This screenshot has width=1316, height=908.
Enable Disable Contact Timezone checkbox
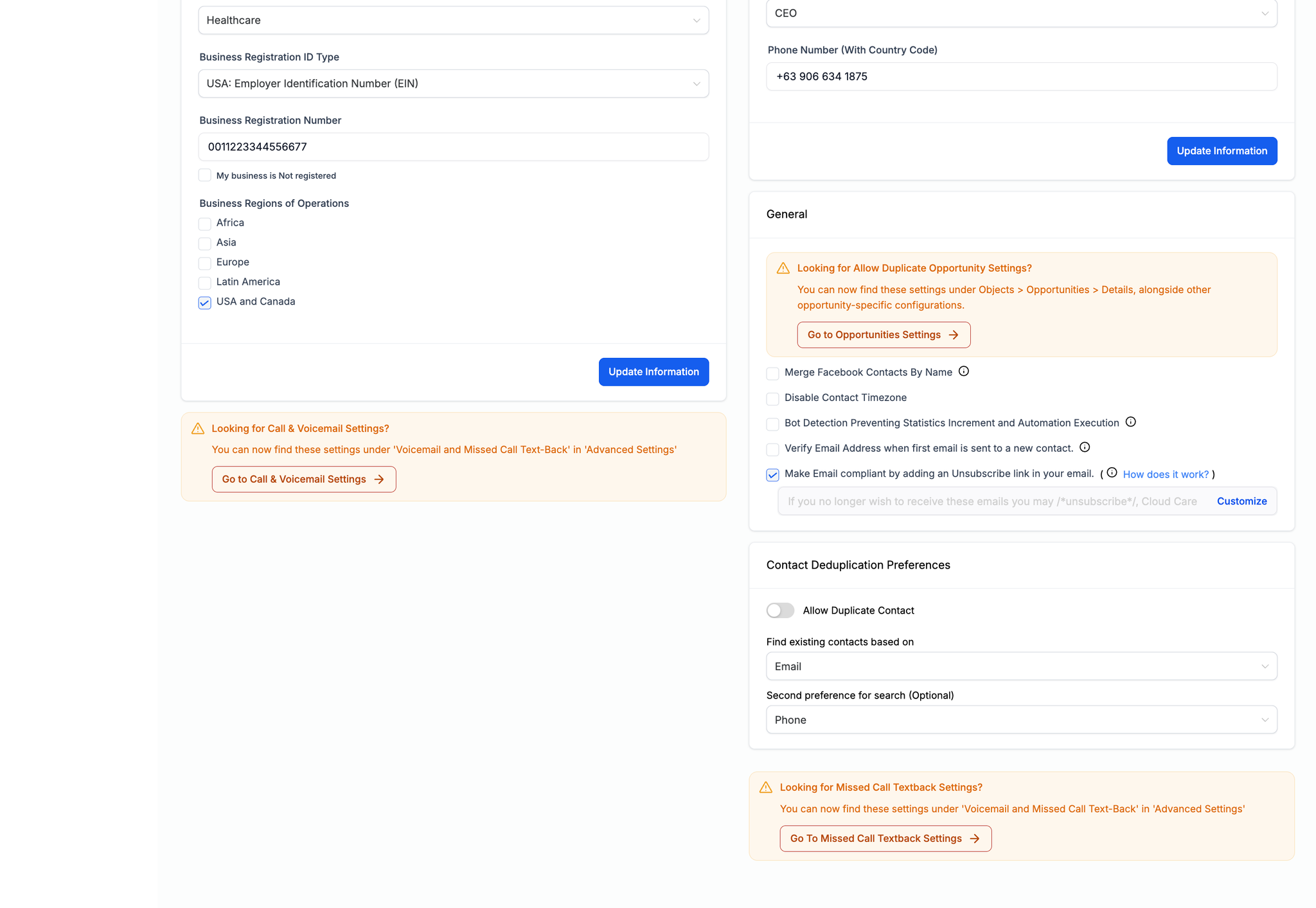point(773,398)
